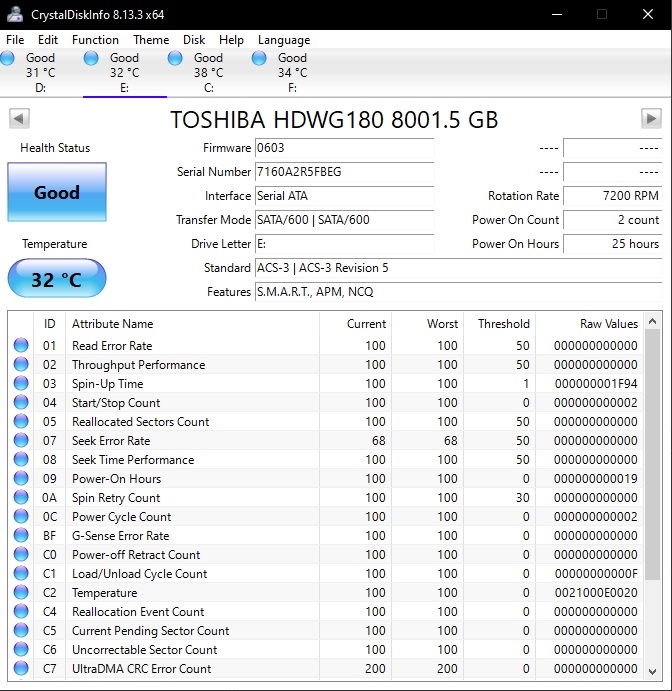The image size is (672, 691).
Task: Open the File menu
Action: click(x=15, y=40)
